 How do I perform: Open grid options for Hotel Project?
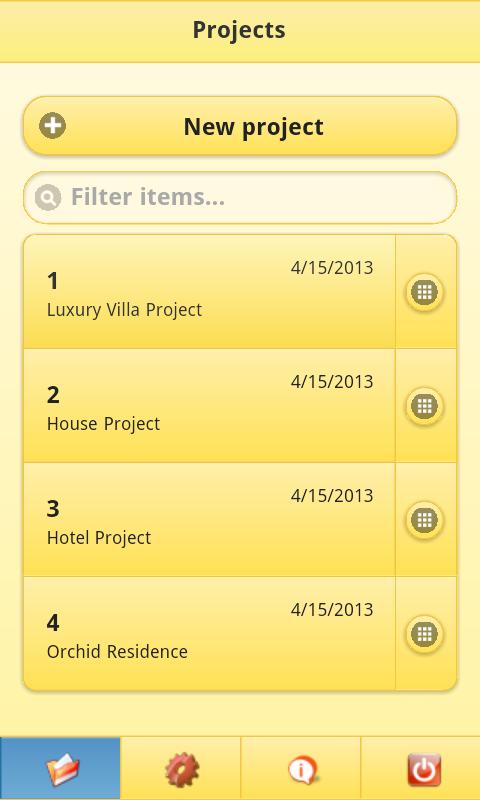tap(424, 520)
